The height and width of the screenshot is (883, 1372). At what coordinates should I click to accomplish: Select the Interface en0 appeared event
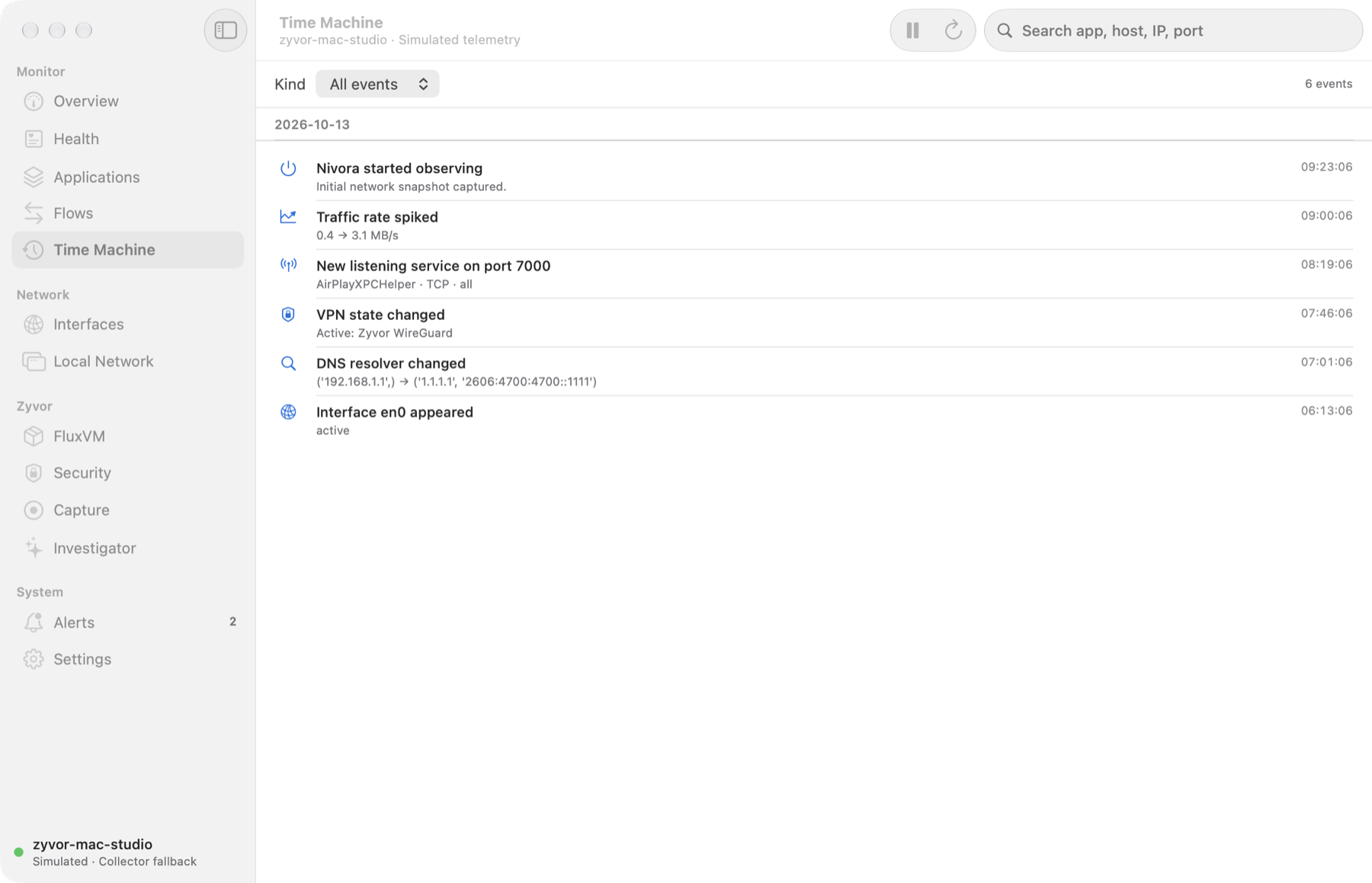coord(814,420)
